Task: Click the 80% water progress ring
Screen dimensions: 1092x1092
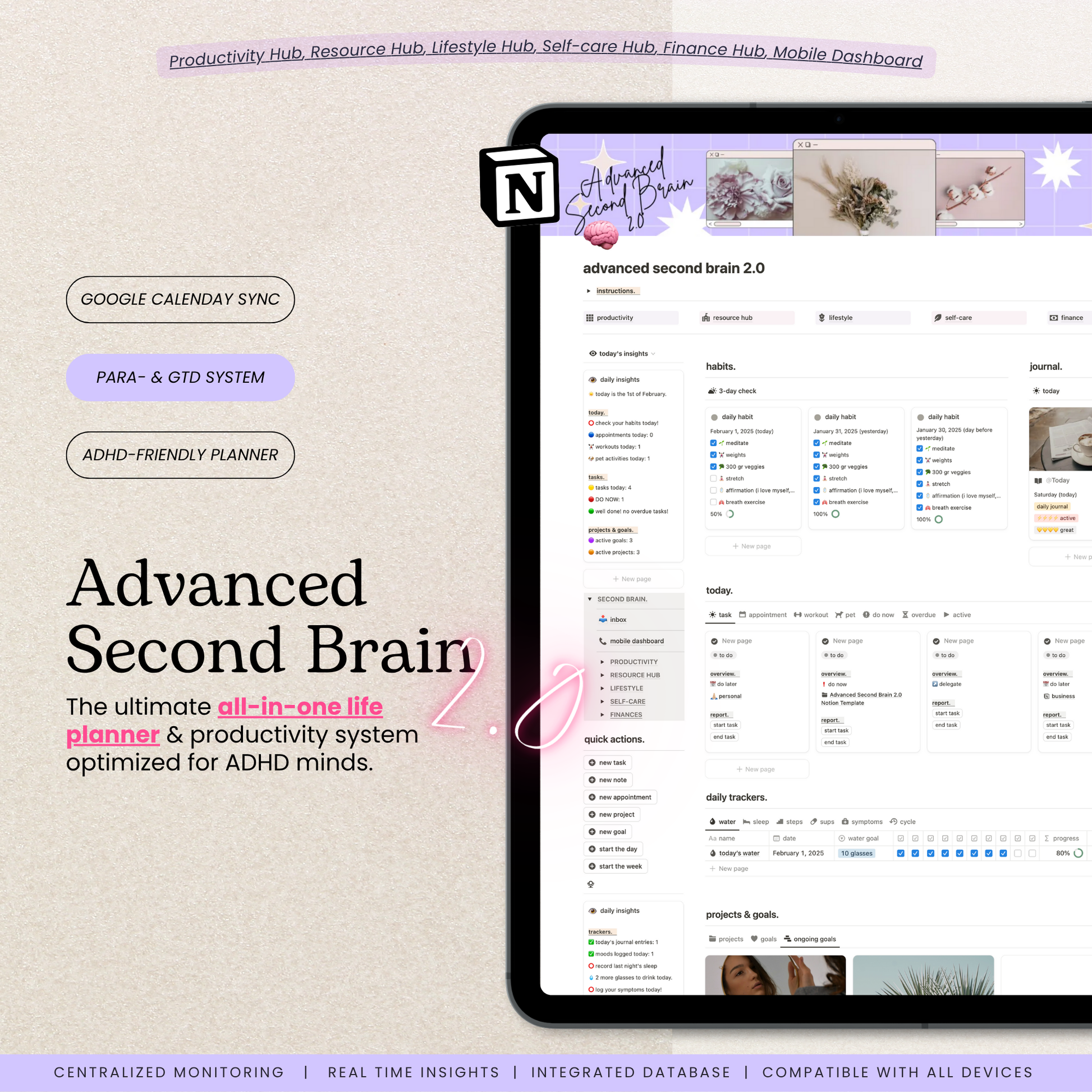Action: [1078, 854]
